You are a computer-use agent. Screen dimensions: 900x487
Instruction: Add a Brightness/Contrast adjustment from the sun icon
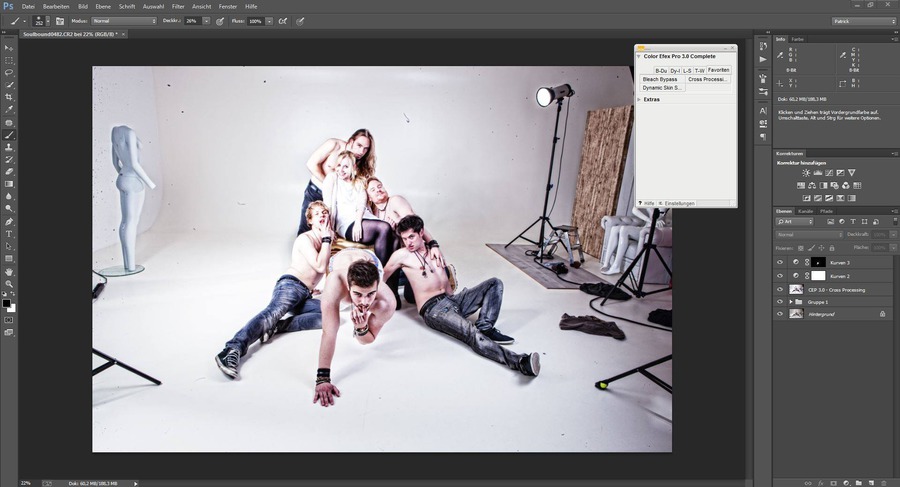tap(806, 173)
